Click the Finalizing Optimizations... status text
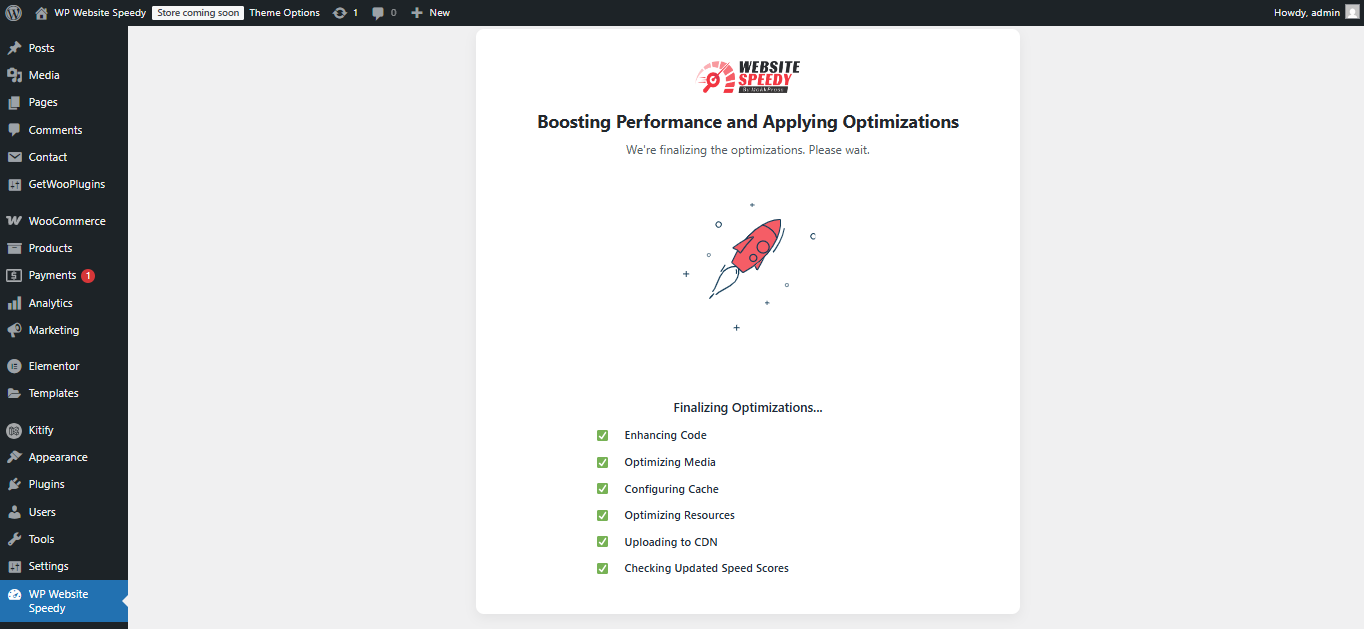This screenshot has width=1364, height=629. tap(748, 408)
